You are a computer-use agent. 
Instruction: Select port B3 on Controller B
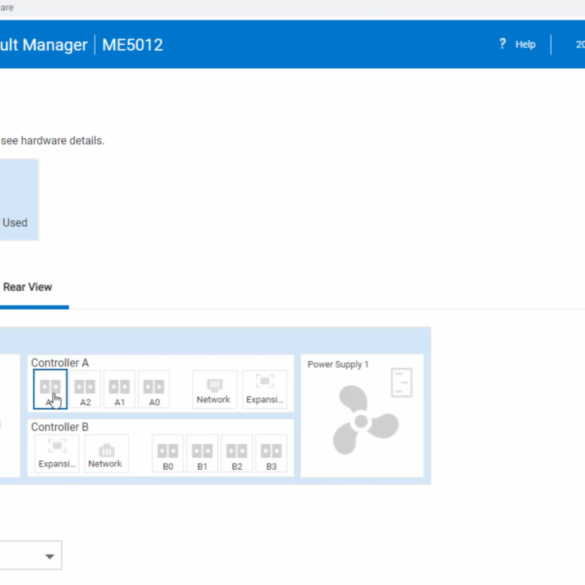271,453
